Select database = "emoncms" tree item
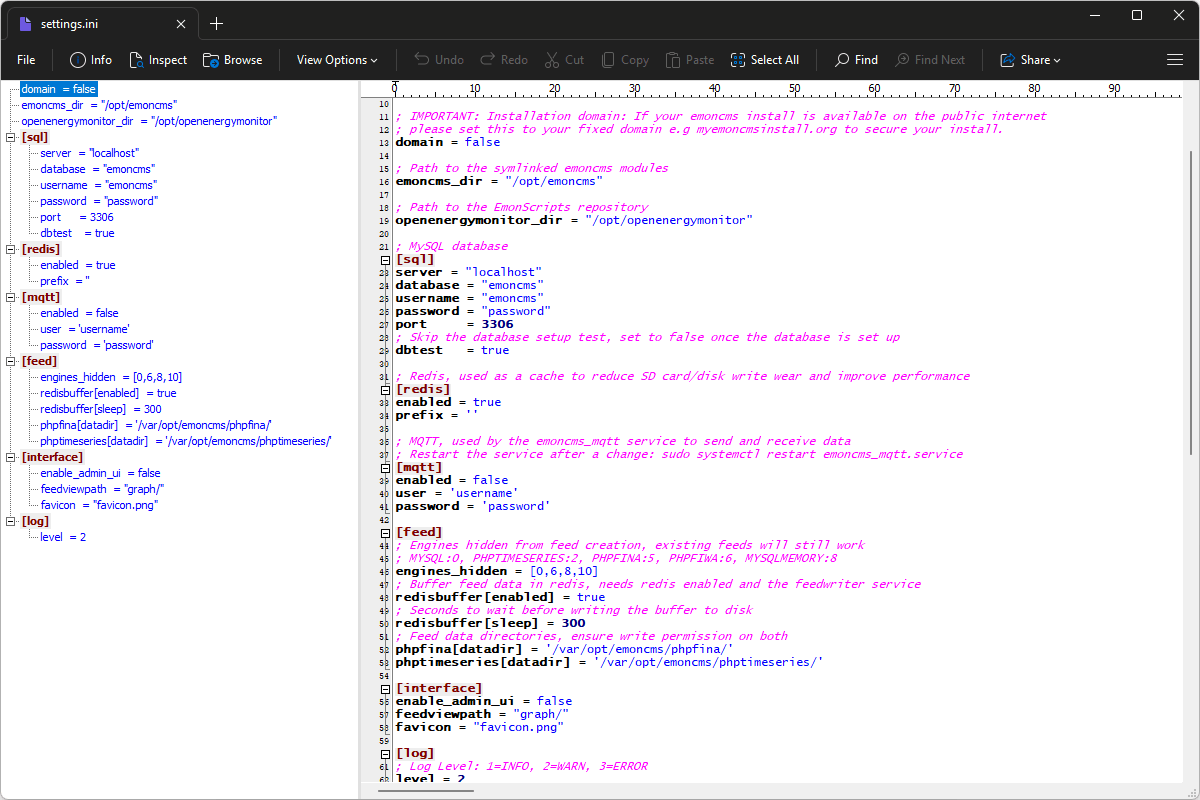The image size is (1200, 800). 96,169
